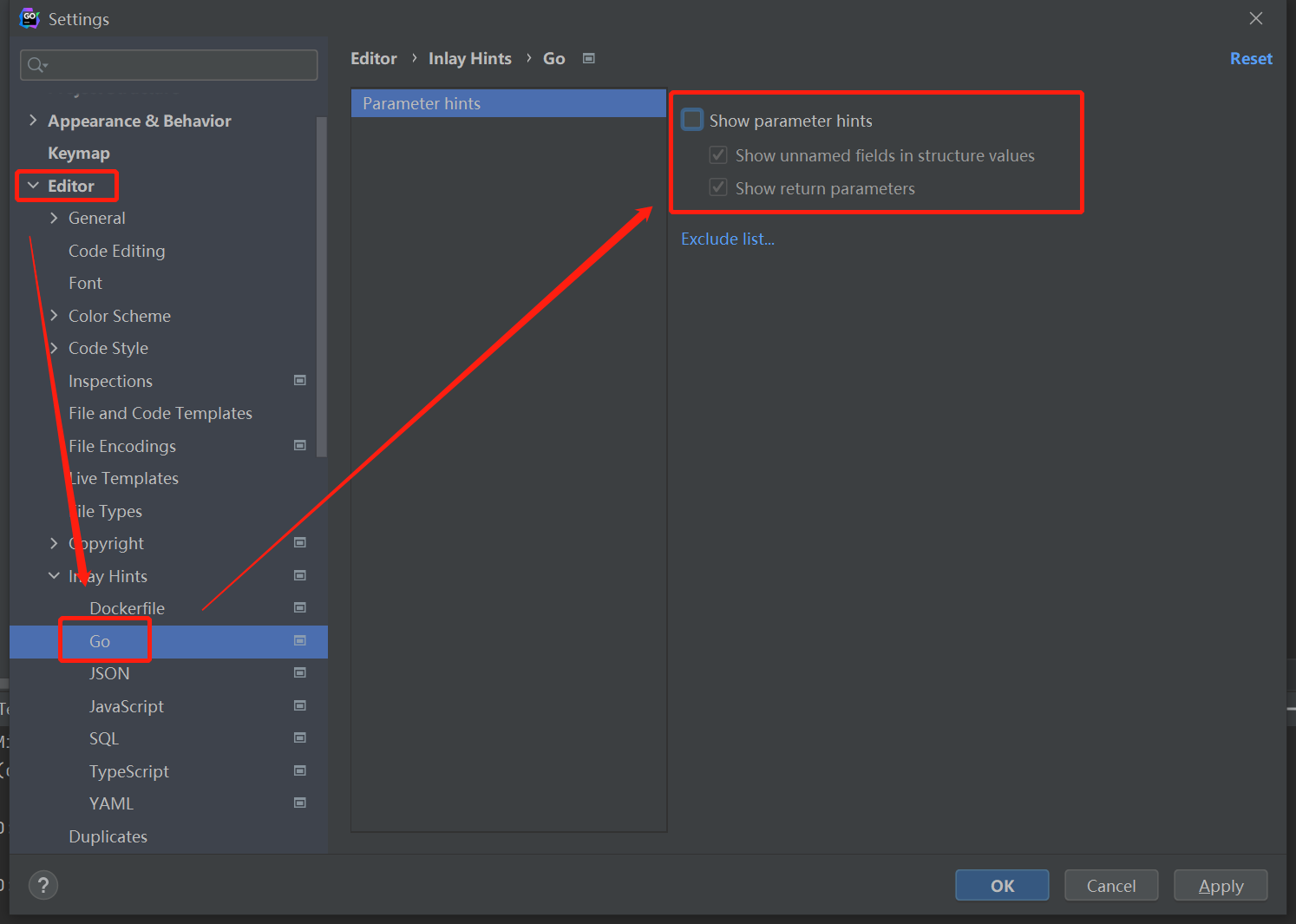Click the project-scope icon in the selected Go row
Image resolution: width=1296 pixels, height=924 pixels.
300,640
